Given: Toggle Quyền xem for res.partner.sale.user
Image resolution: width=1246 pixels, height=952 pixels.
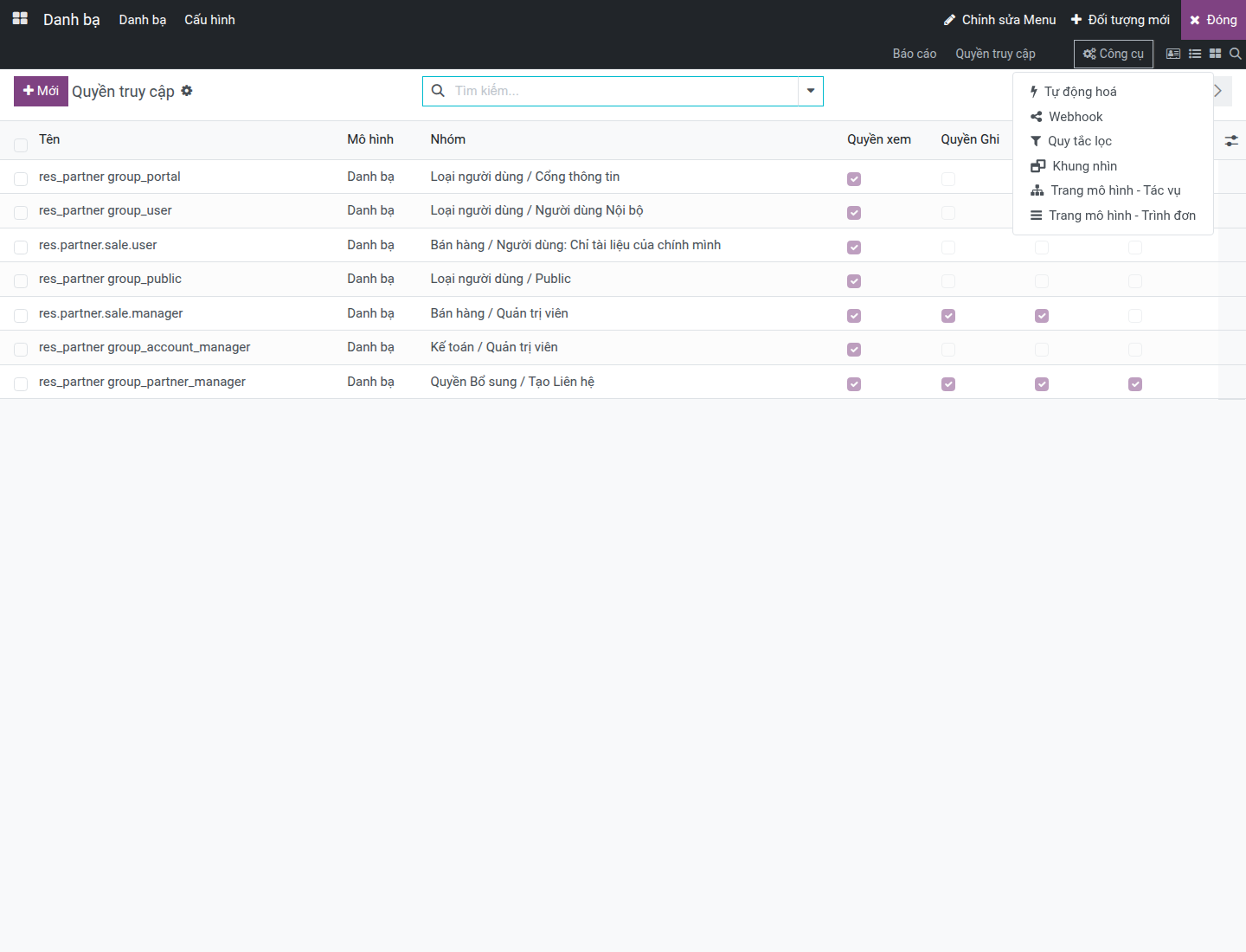Looking at the screenshot, I should click(854, 248).
